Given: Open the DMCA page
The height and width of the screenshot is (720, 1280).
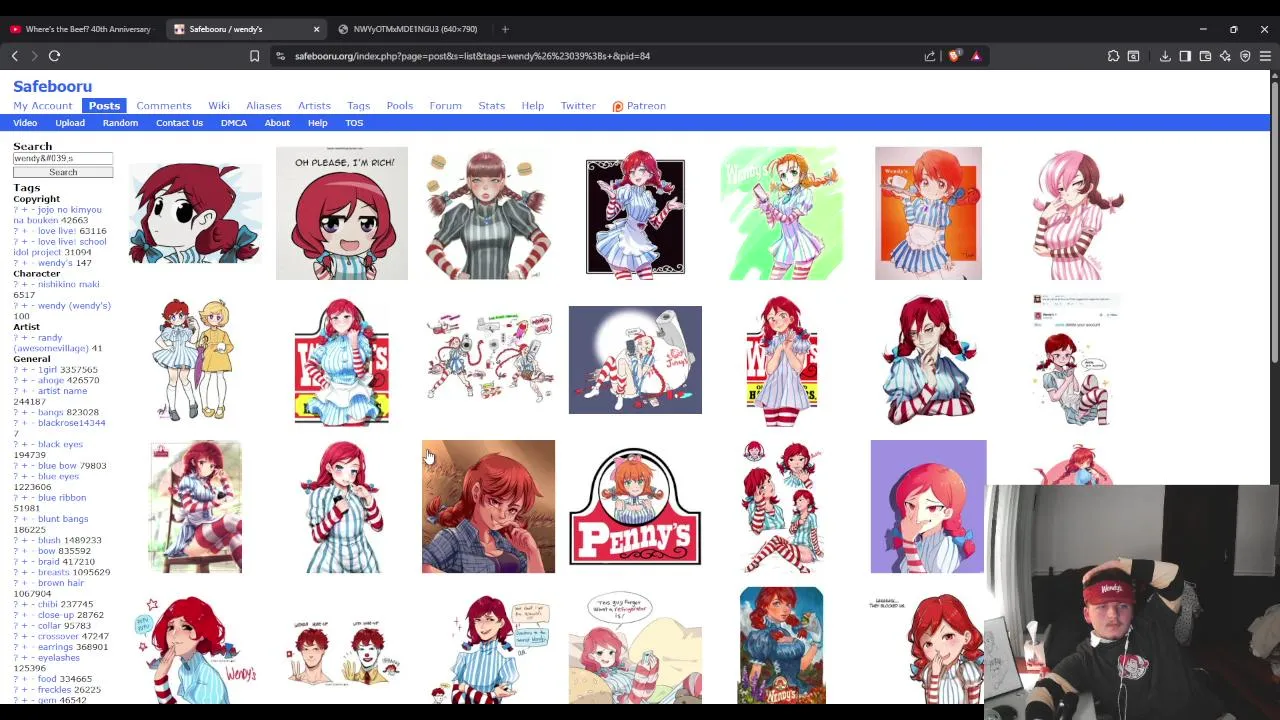Looking at the screenshot, I should 233,123.
